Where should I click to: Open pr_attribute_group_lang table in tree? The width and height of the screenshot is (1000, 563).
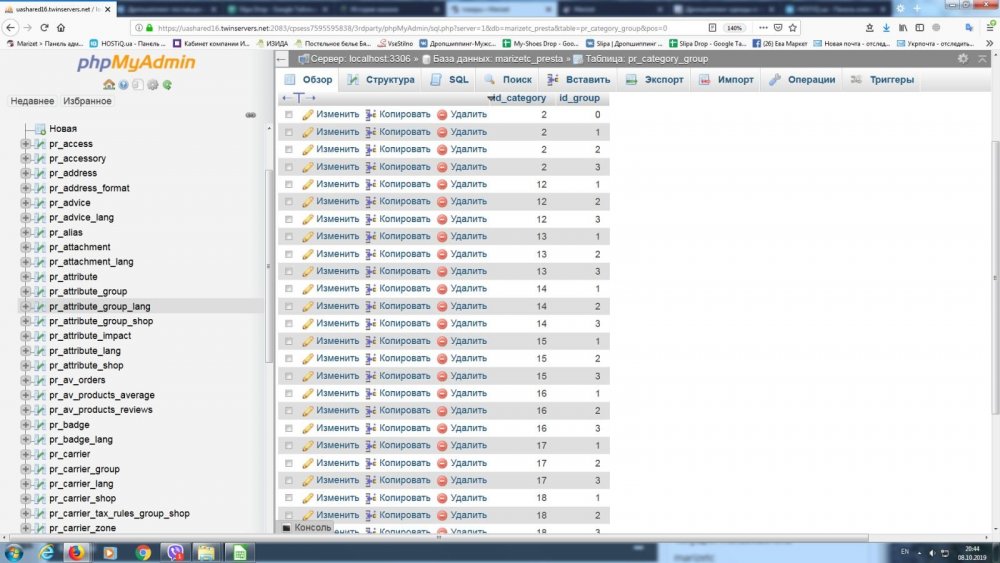coord(99,307)
